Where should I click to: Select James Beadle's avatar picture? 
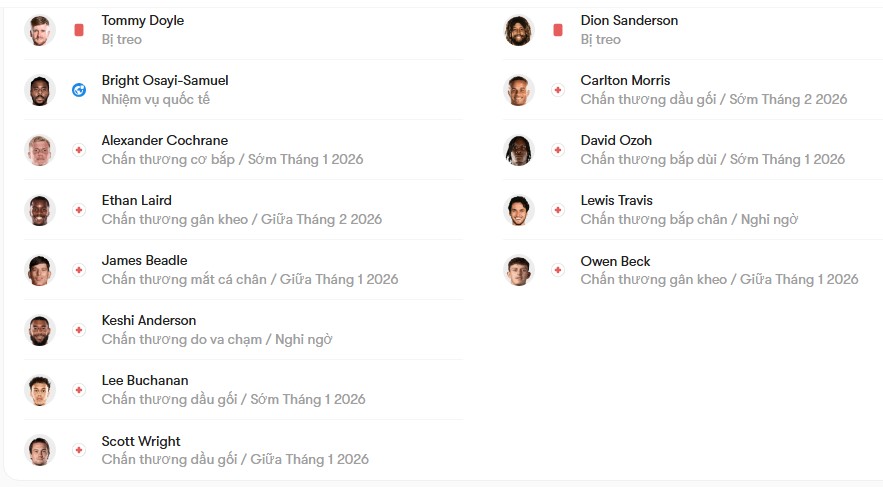[39, 270]
